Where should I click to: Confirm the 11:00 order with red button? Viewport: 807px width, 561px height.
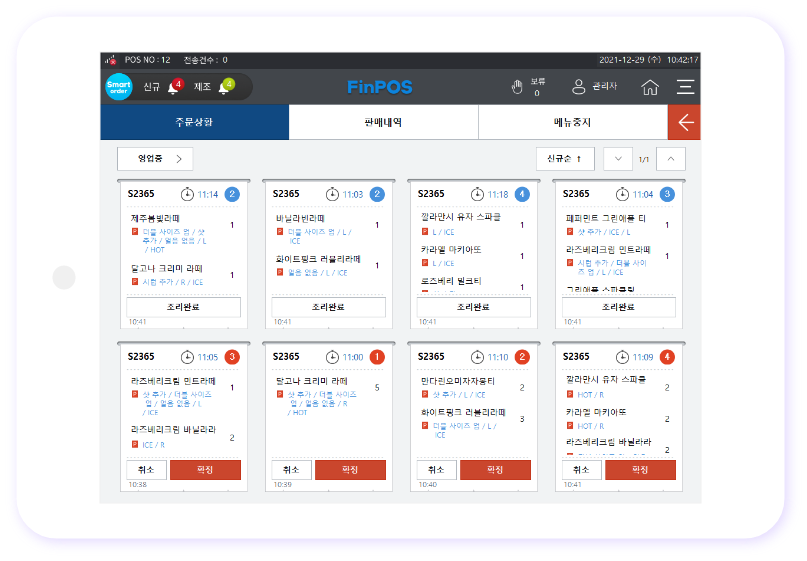point(350,469)
